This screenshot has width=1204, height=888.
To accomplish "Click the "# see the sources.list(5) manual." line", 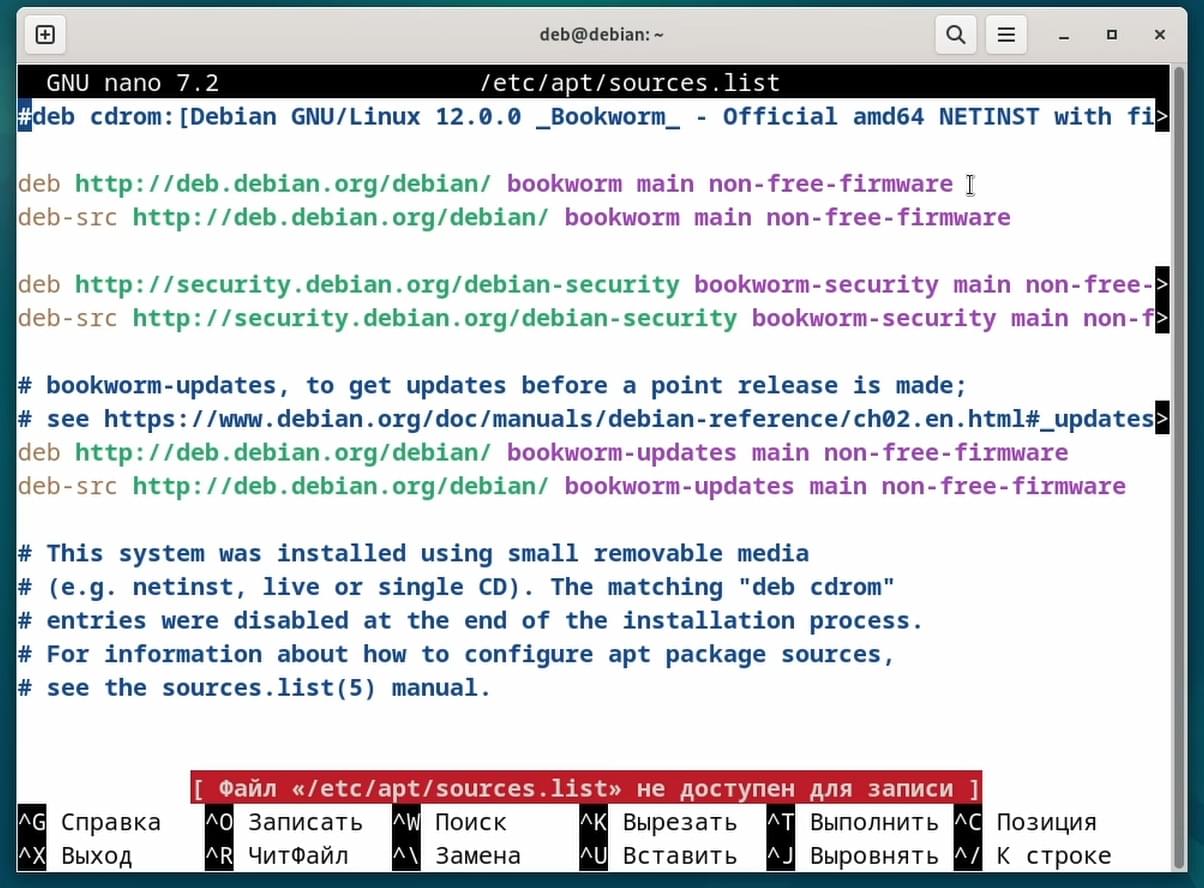I will (x=254, y=688).
